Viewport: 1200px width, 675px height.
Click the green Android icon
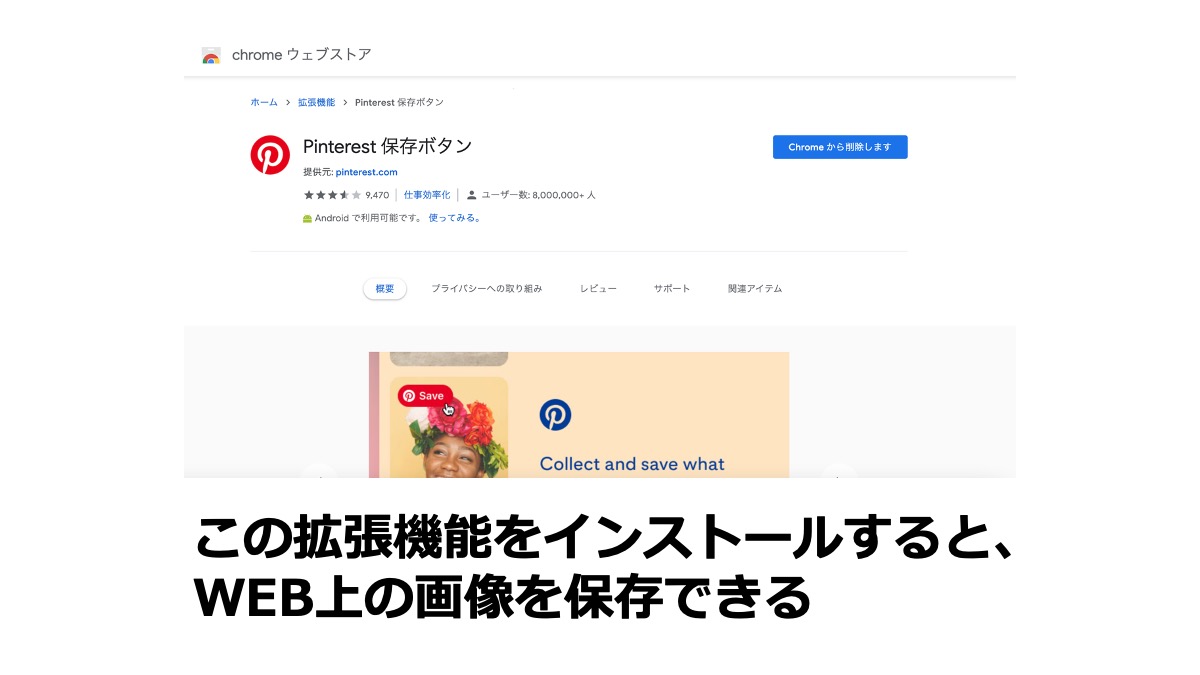(308, 218)
